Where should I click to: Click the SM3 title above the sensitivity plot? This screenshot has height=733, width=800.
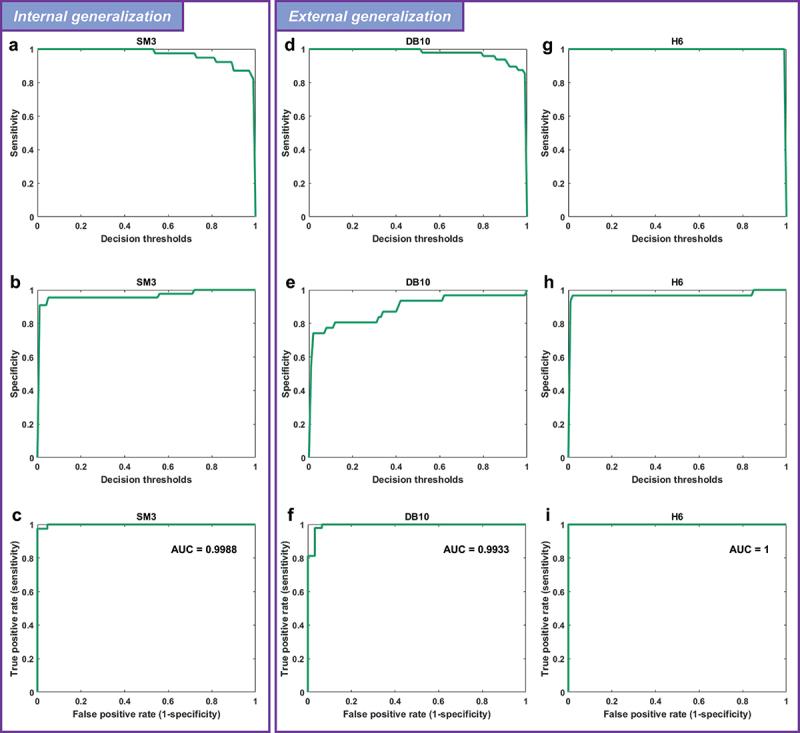click(147, 42)
